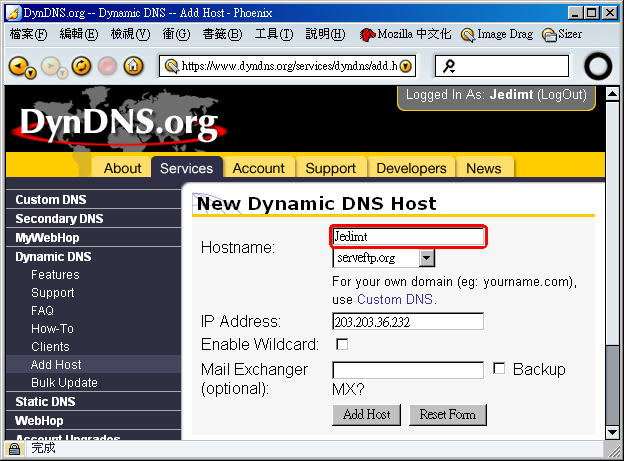Screen dimensions: 624x461
Task: Go to the Home page icon
Action: pos(134,66)
